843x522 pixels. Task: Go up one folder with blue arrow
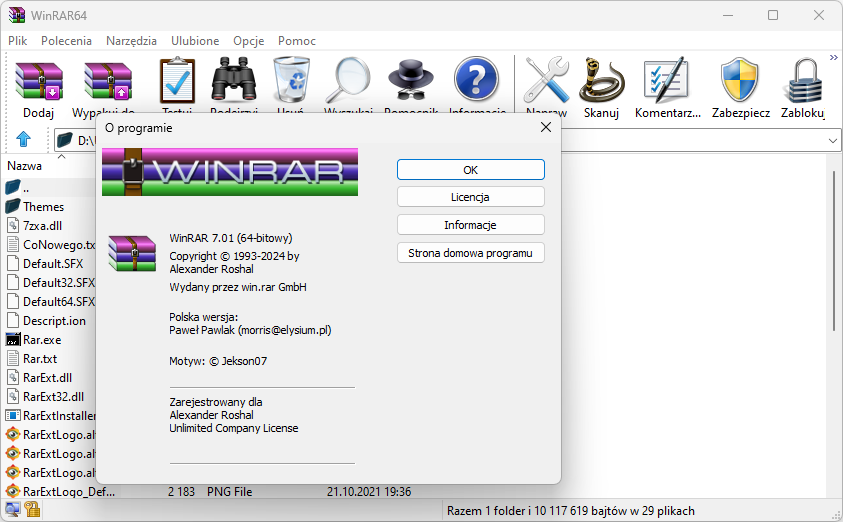pyautogui.click(x=23, y=139)
